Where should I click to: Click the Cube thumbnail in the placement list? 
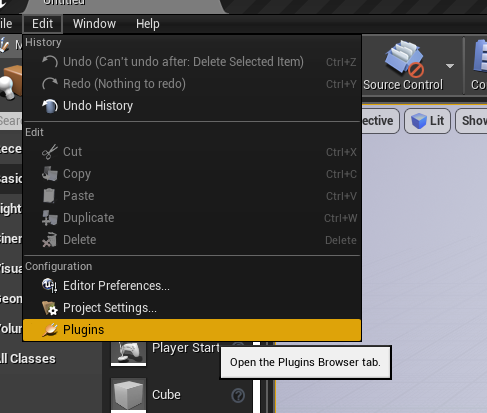click(128, 395)
